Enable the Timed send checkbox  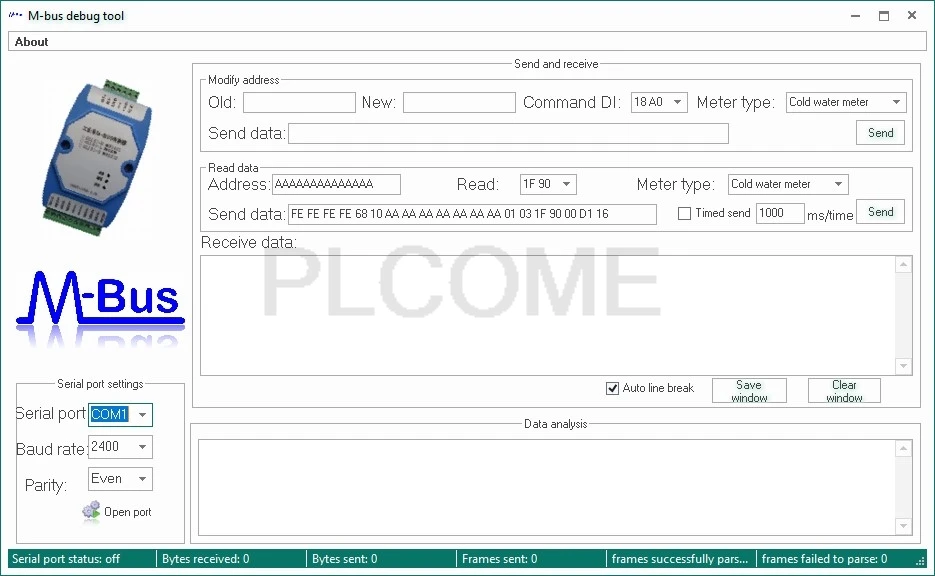pos(685,213)
